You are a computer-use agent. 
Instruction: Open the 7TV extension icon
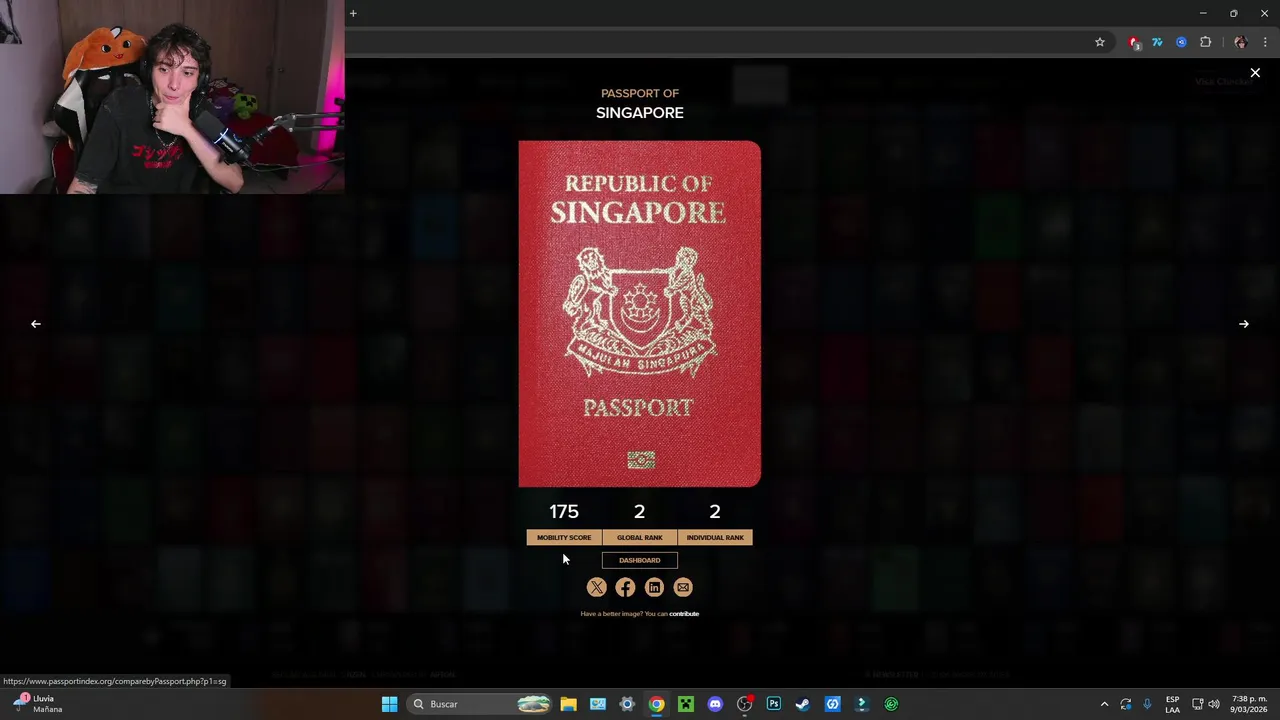pos(1157,42)
